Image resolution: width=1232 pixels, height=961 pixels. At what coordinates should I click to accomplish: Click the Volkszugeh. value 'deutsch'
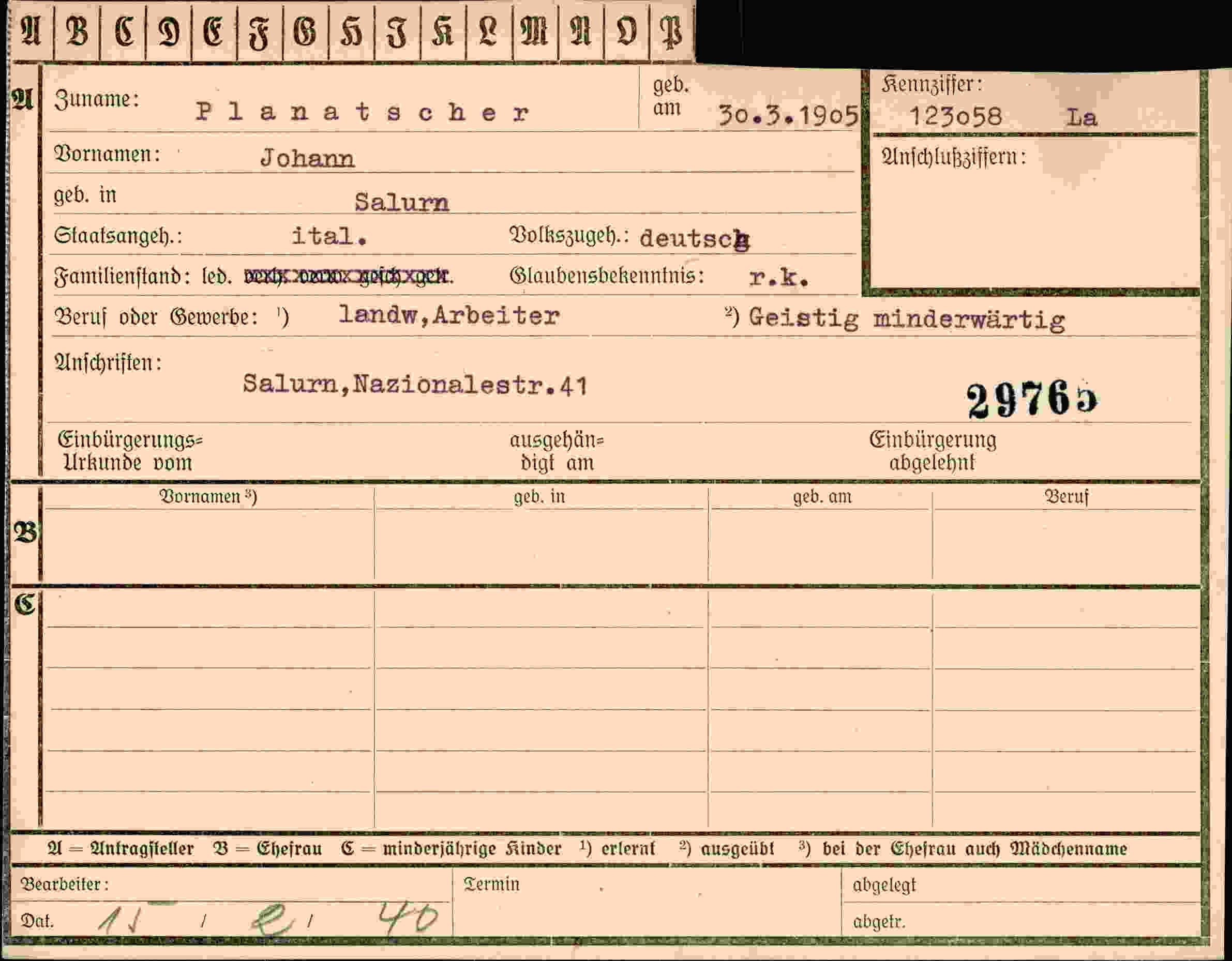click(695, 239)
